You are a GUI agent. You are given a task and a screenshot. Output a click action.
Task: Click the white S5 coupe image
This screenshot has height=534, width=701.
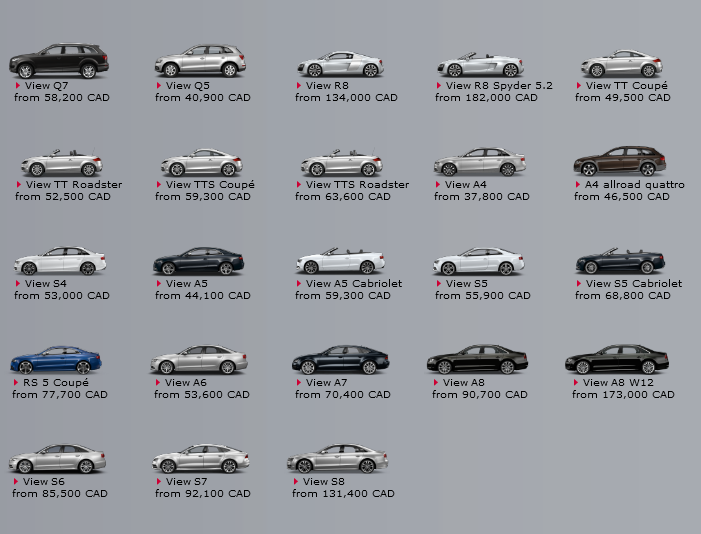click(478, 261)
